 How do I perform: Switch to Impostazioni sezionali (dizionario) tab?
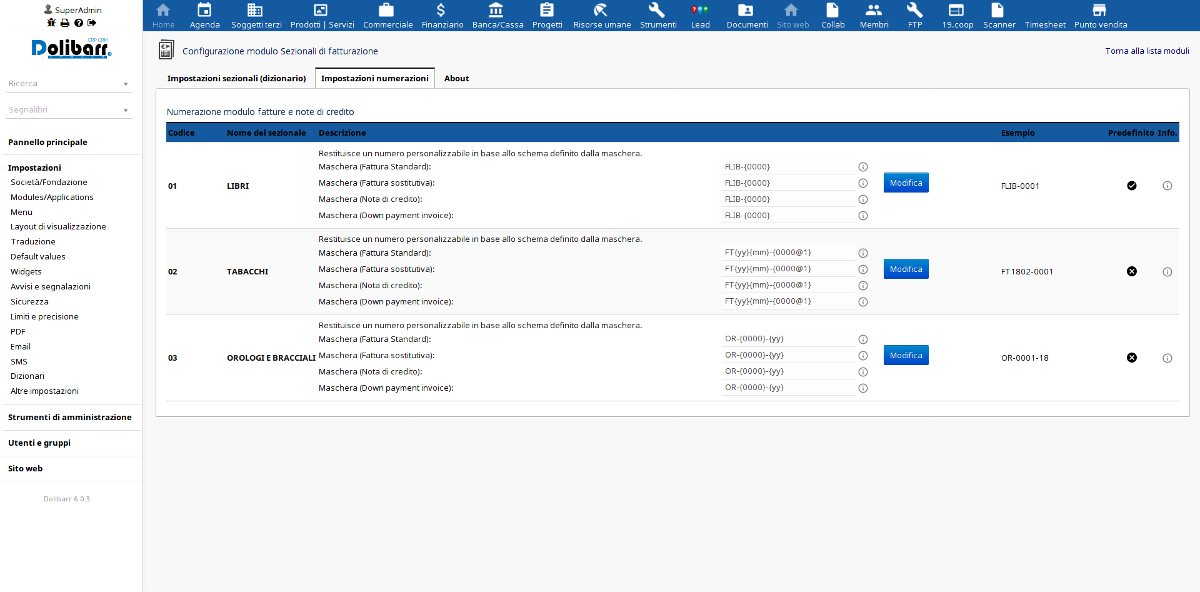click(x=237, y=78)
